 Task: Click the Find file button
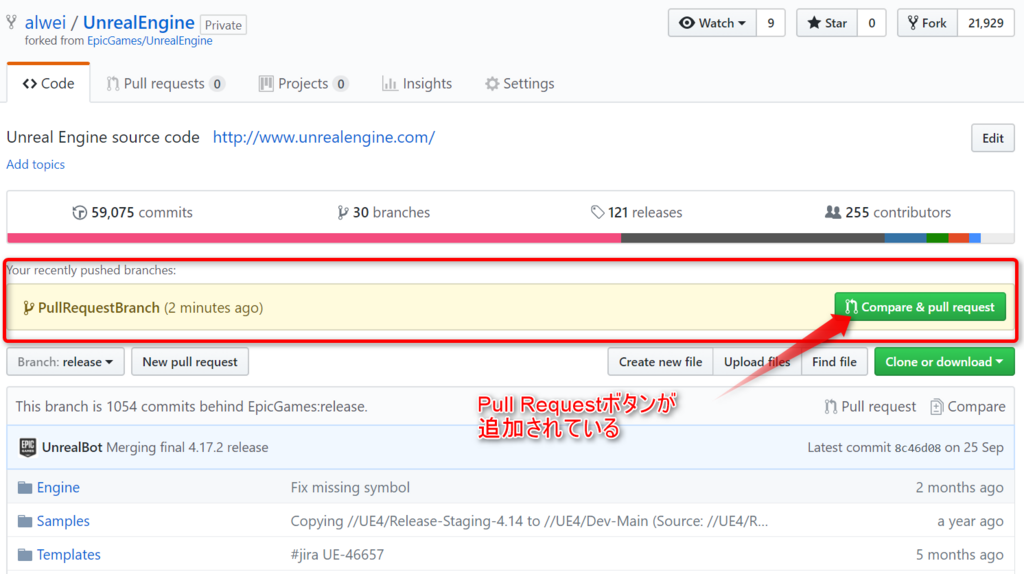[834, 362]
